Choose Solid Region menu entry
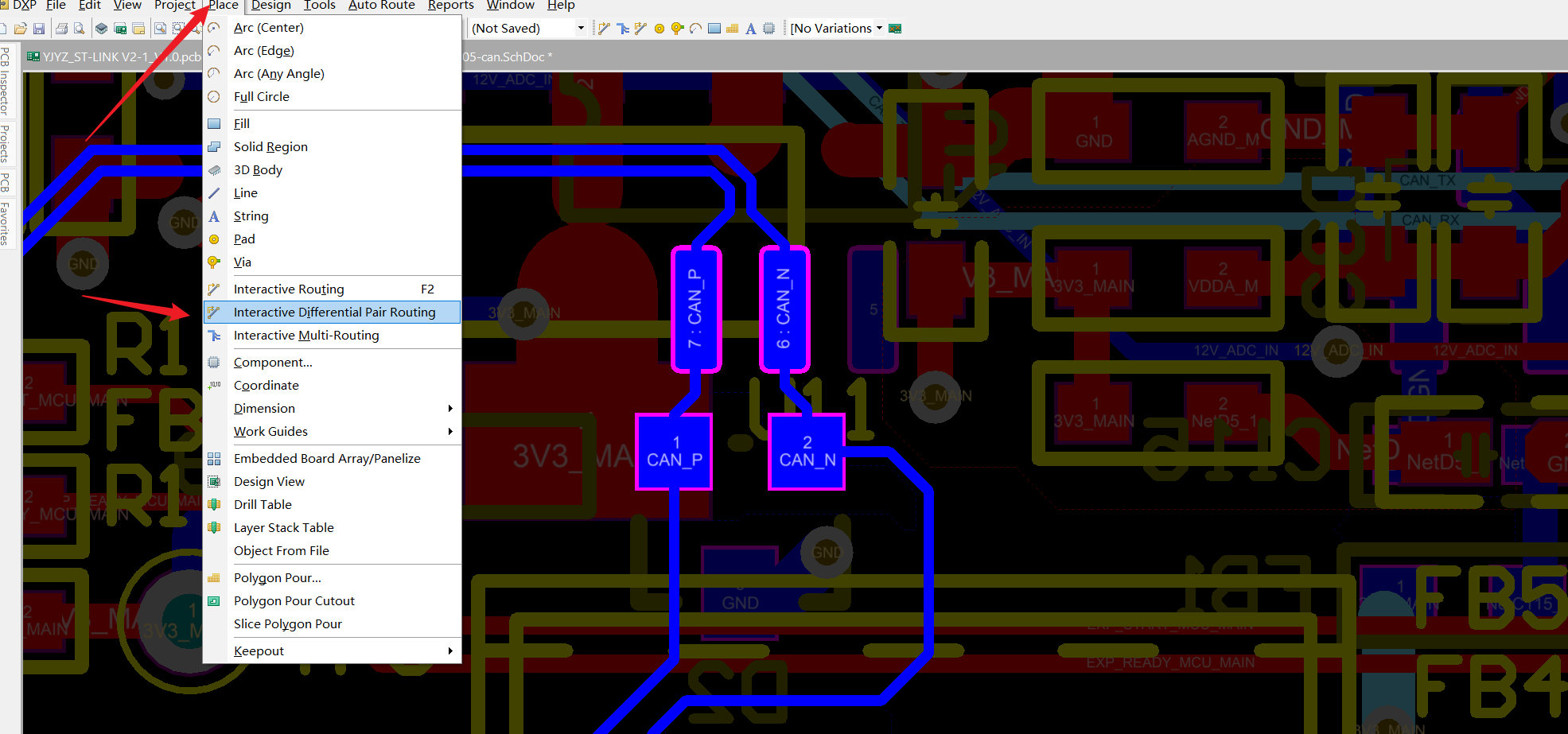Image resolution: width=1568 pixels, height=734 pixels. [333, 147]
